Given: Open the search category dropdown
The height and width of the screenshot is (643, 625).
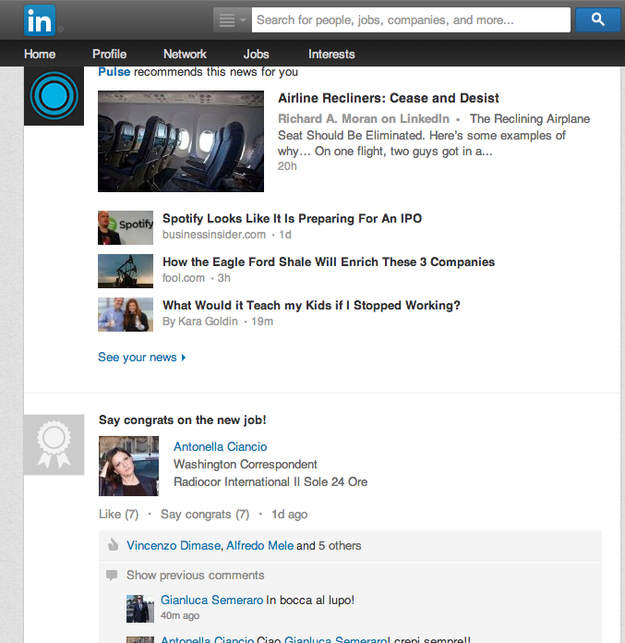Looking at the screenshot, I should [232, 20].
